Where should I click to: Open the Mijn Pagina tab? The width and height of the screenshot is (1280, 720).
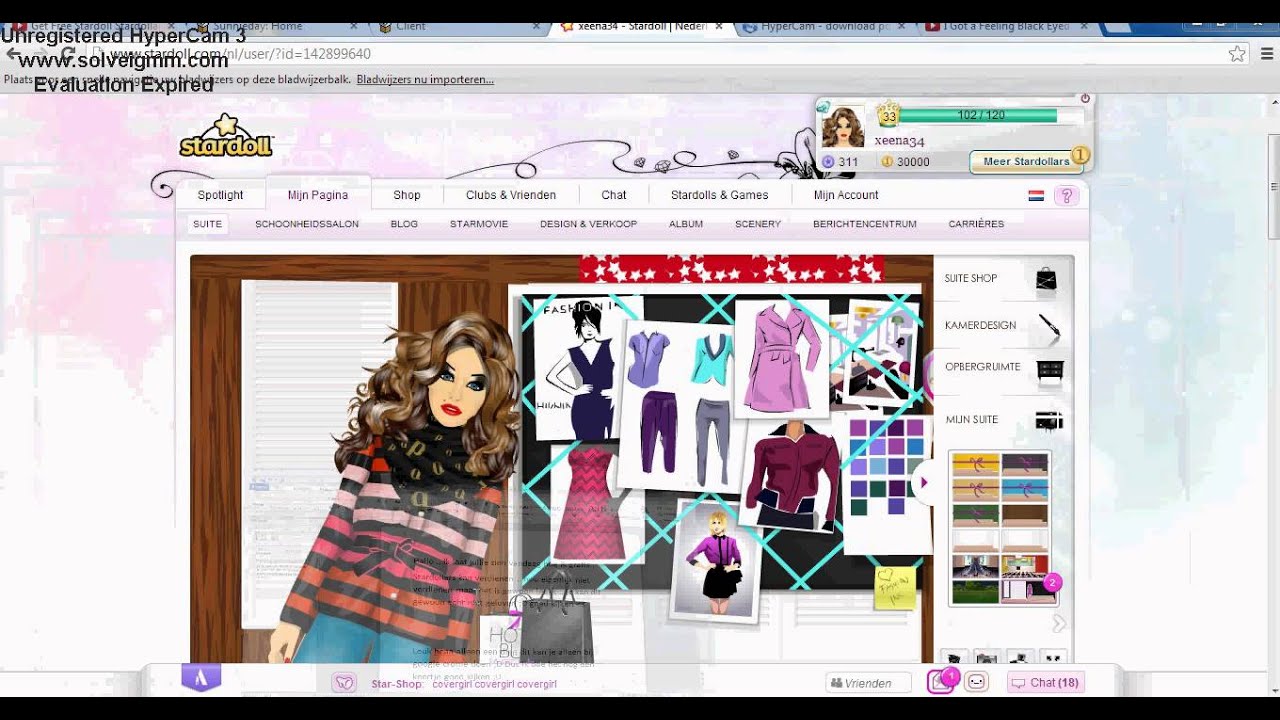[x=318, y=195]
